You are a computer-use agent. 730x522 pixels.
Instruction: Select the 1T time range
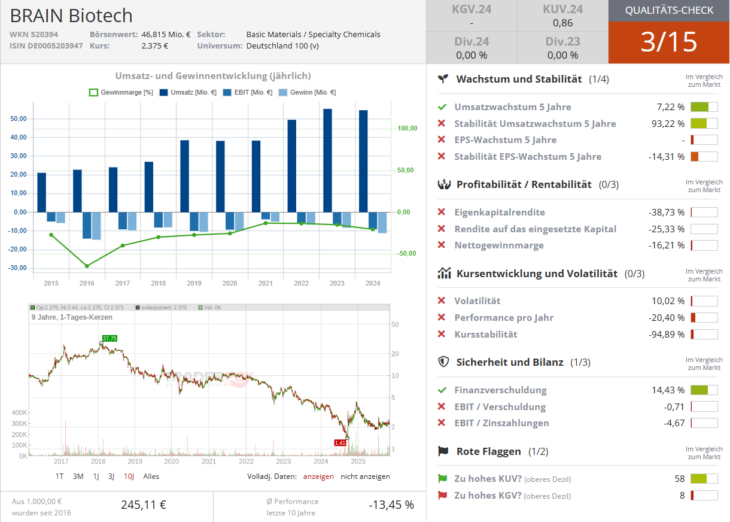pos(60,476)
